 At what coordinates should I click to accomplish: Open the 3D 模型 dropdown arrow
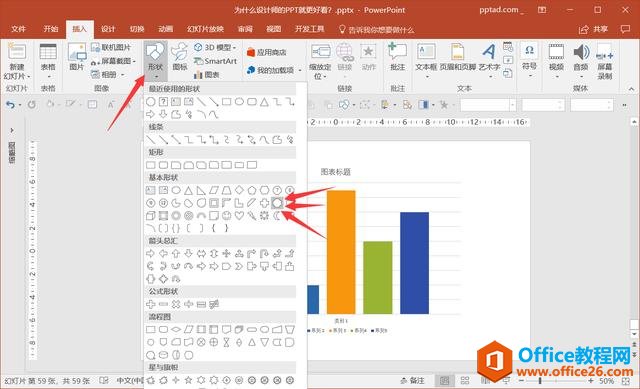(x=235, y=48)
